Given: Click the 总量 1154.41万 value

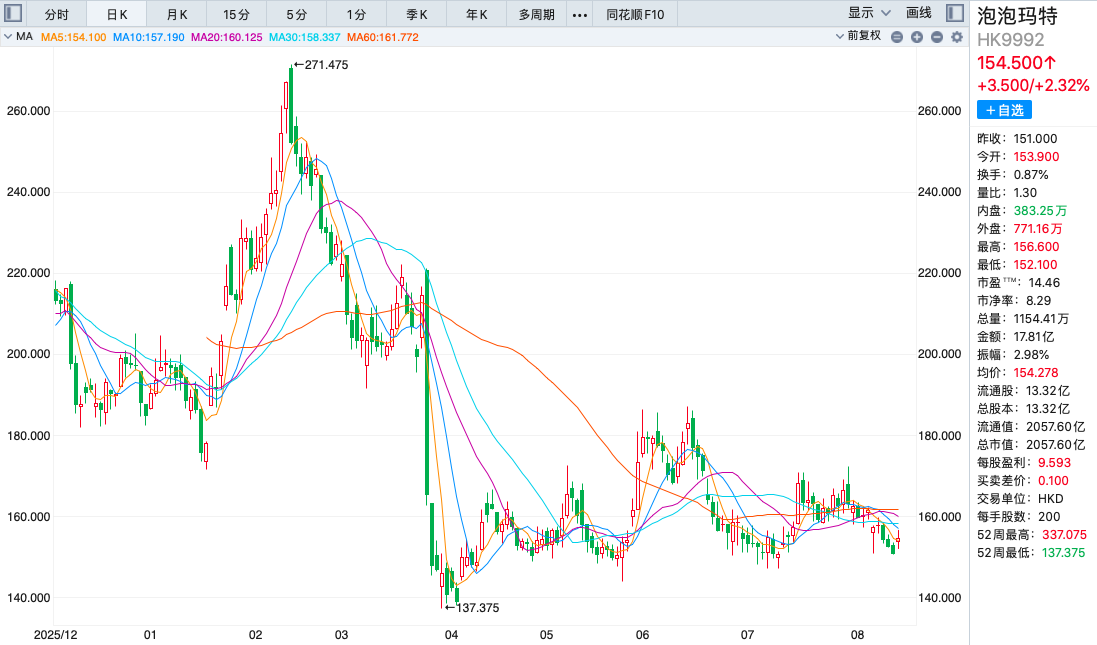Looking at the screenshot, I should 1041,319.
